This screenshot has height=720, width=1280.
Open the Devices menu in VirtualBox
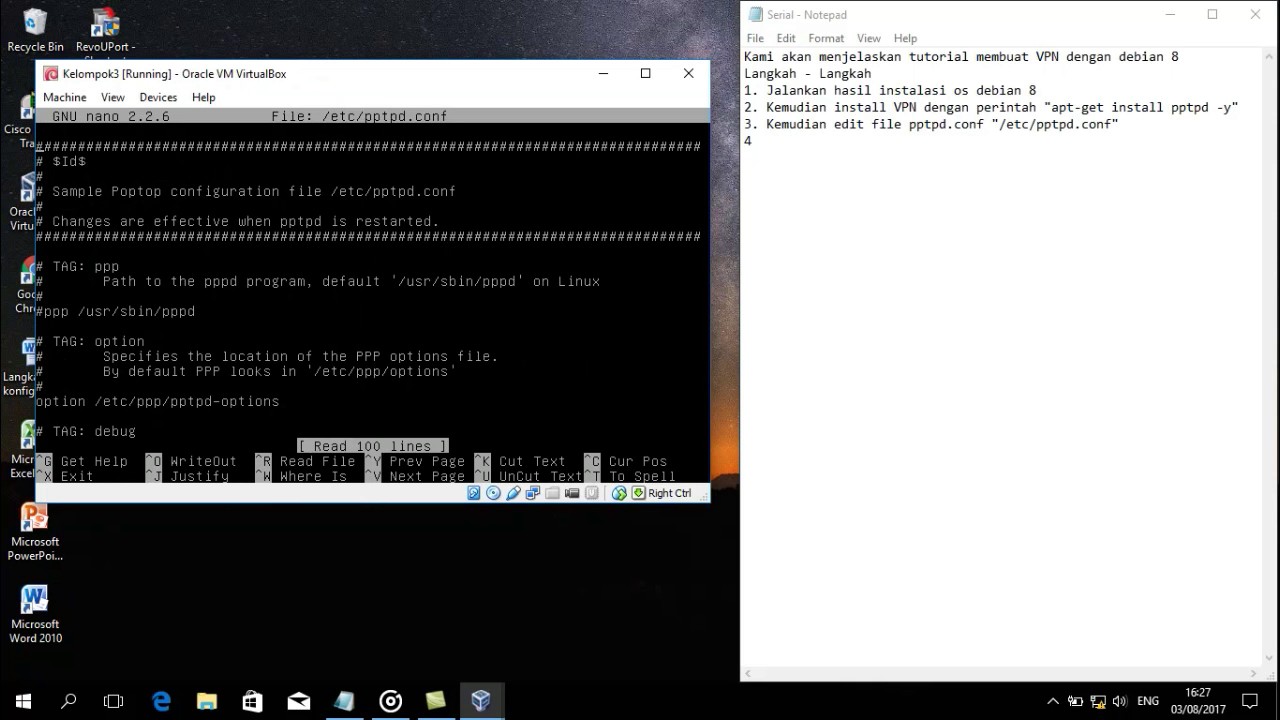coord(158,97)
